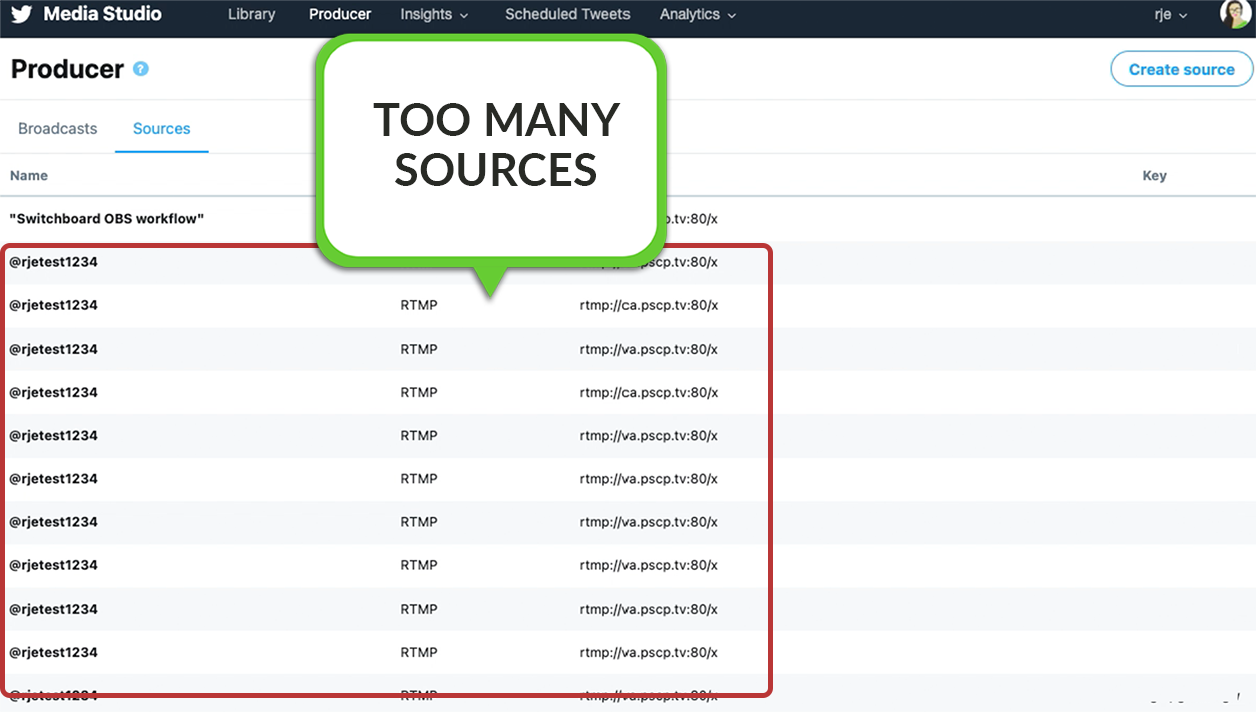Go to the Library page
This screenshot has width=1256, height=712.
(x=253, y=14)
